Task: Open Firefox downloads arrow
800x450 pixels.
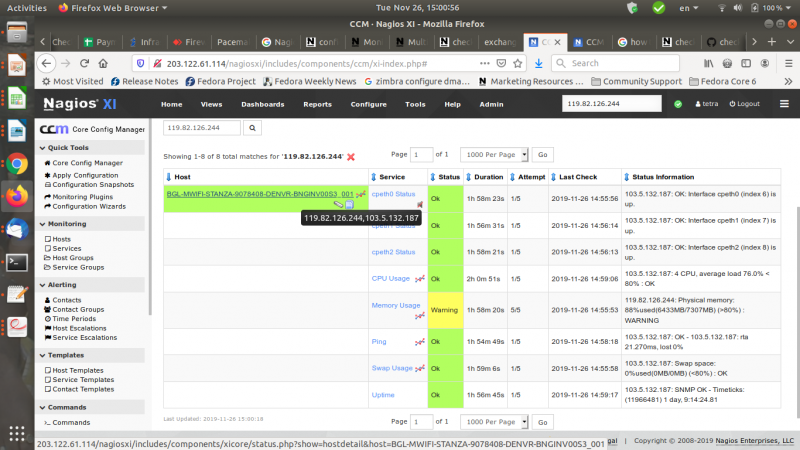Action: pos(538,63)
